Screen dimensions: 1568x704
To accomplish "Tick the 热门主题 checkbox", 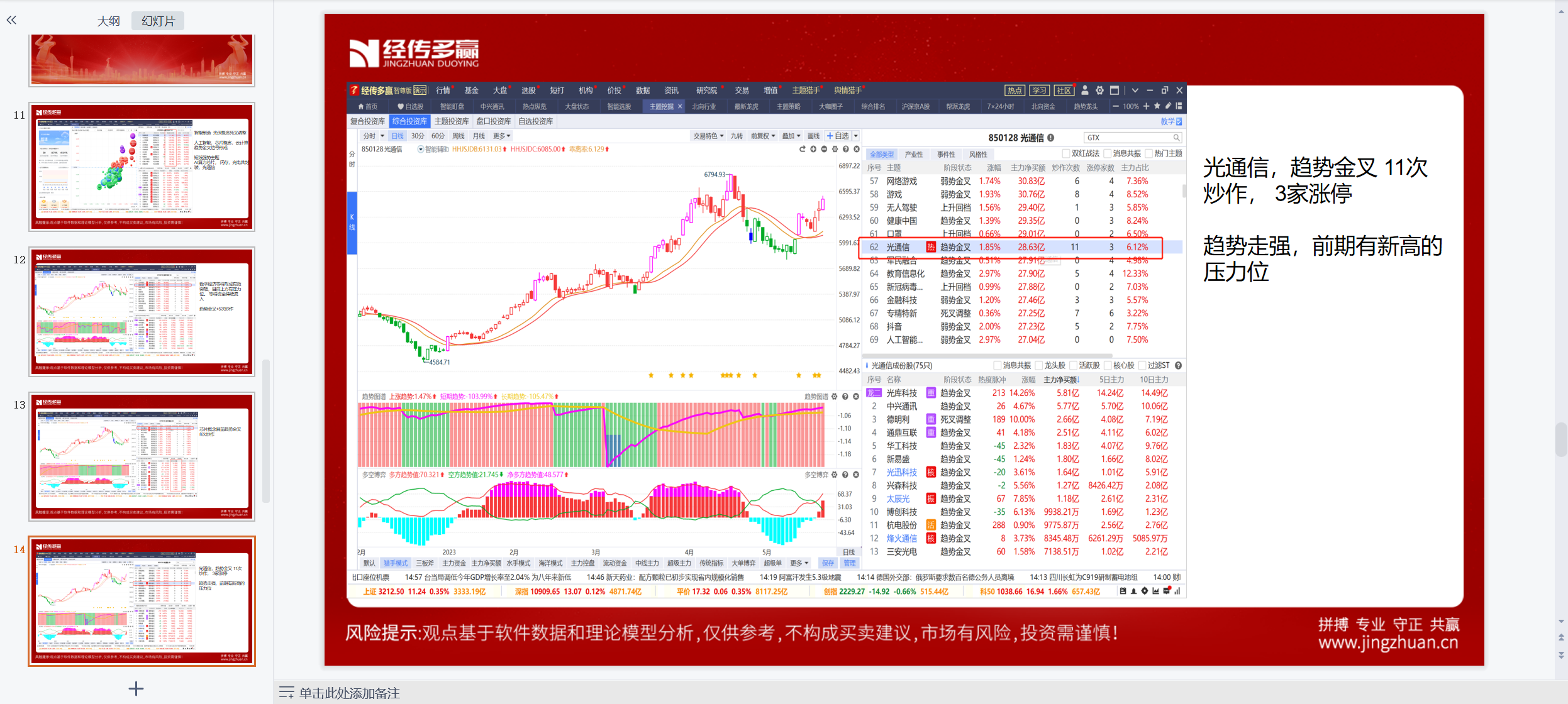I will pyautogui.click(x=1148, y=153).
